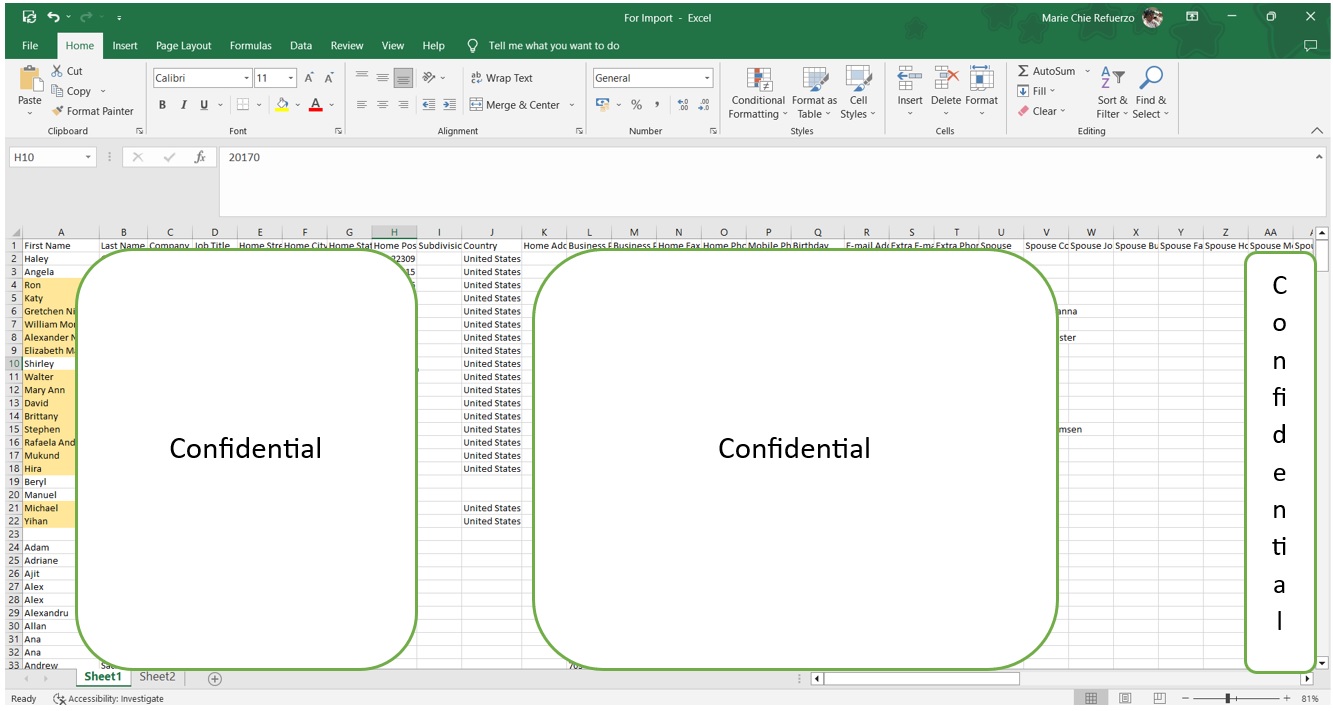
Task: Open the Name Box dropdown arrow
Action: 88,157
